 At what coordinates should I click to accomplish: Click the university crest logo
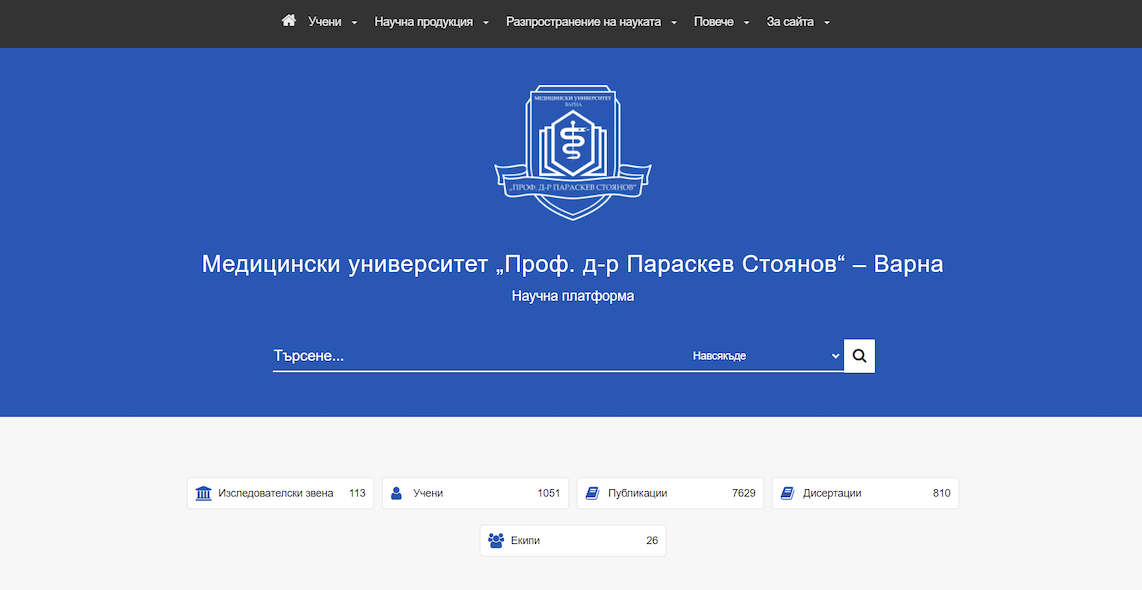(573, 152)
